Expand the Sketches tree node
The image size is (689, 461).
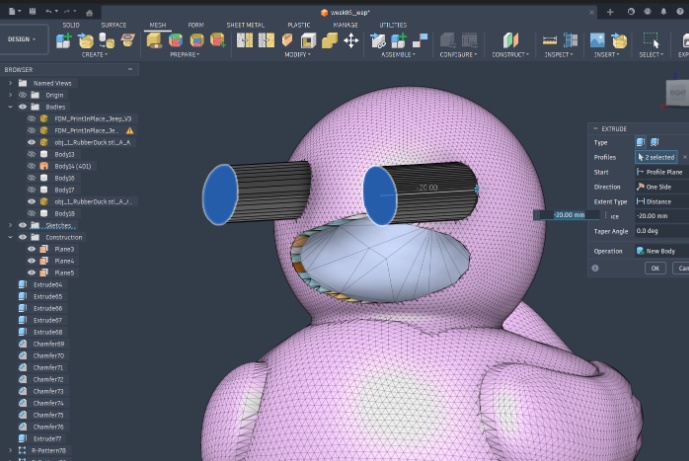10,225
